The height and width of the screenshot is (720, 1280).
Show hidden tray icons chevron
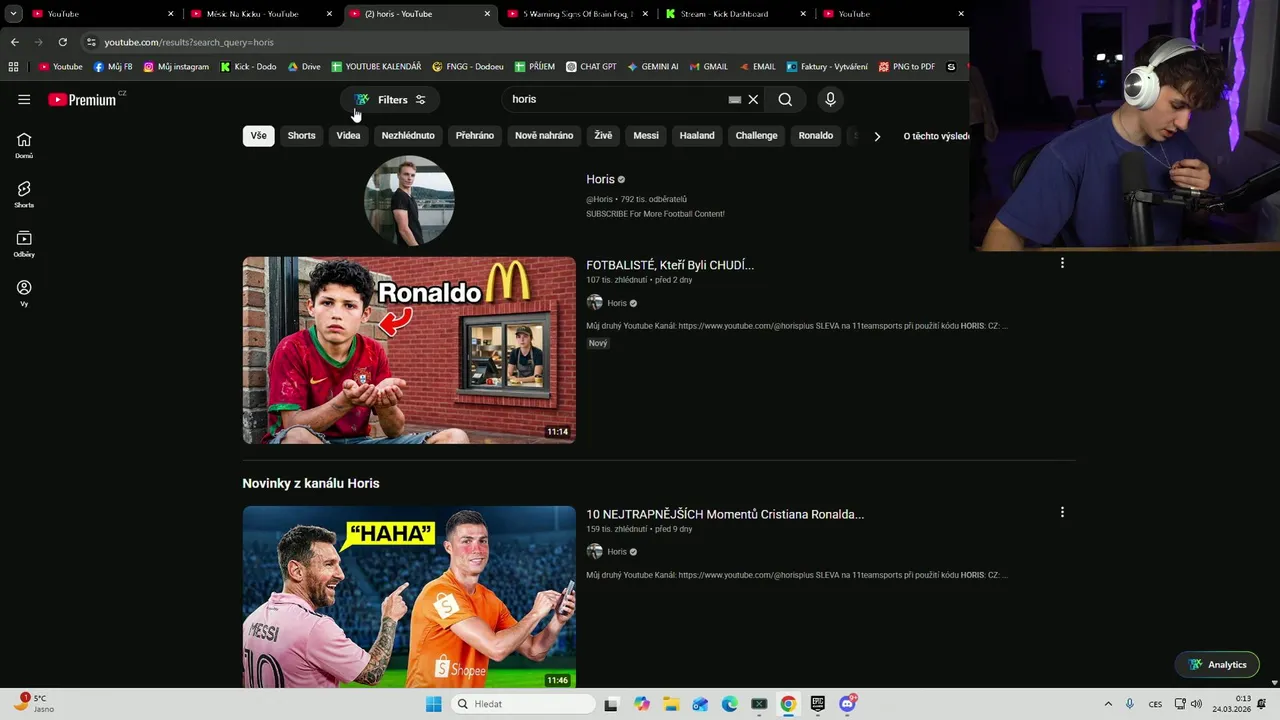[1108, 704]
